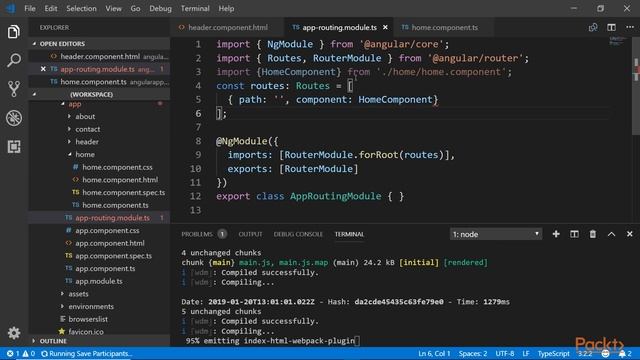The height and width of the screenshot is (360, 640).
Task: Close the terminal panel
Action: tap(630, 234)
